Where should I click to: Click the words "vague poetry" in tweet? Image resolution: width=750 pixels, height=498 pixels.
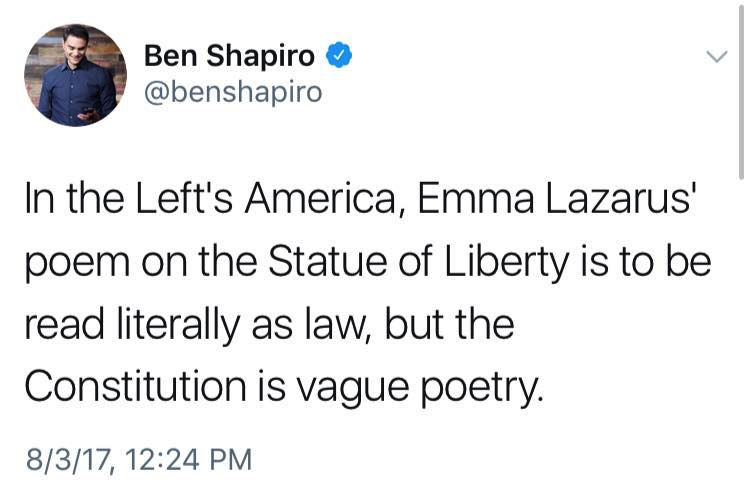pos(419,388)
